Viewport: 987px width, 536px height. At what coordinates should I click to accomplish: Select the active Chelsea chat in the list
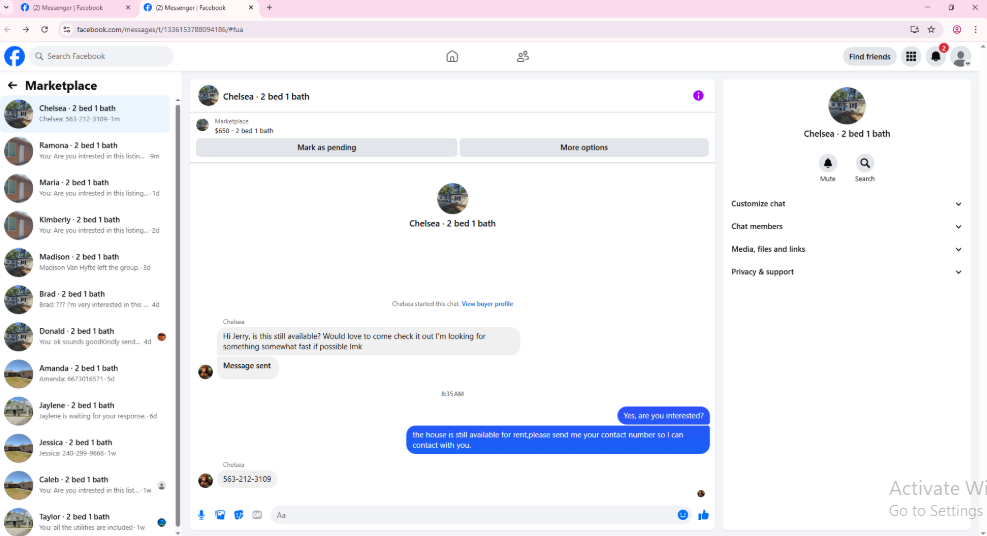pyautogui.click(x=86, y=113)
